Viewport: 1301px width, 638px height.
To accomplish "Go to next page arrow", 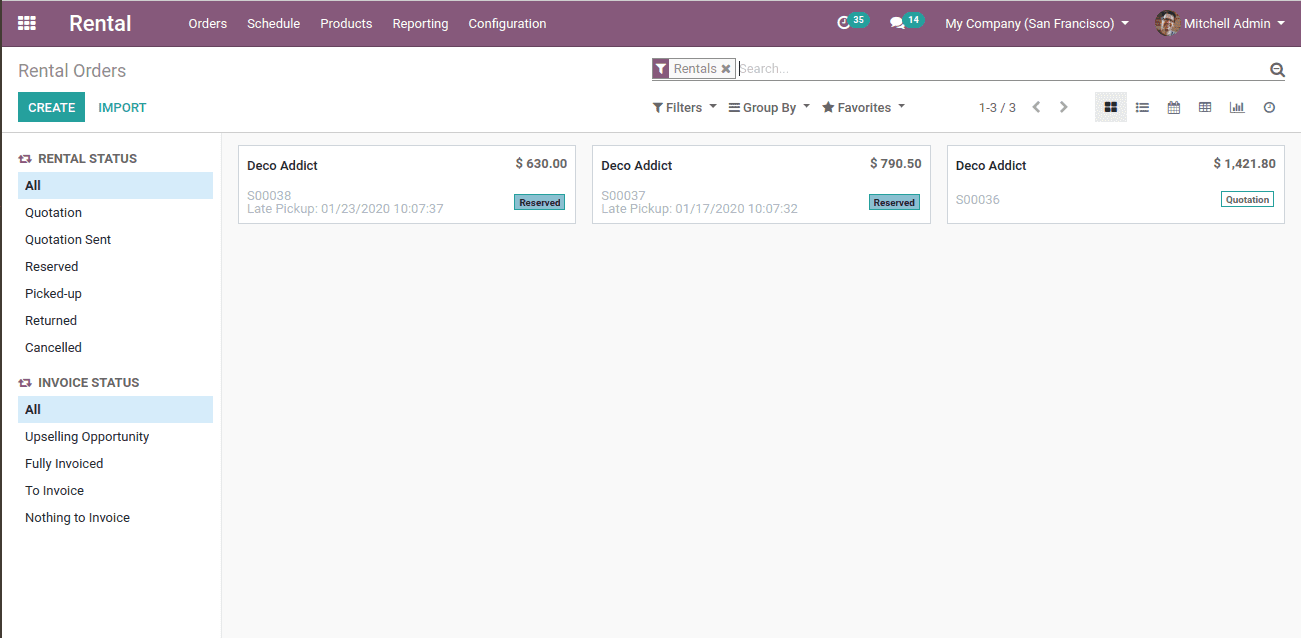I will [1063, 107].
